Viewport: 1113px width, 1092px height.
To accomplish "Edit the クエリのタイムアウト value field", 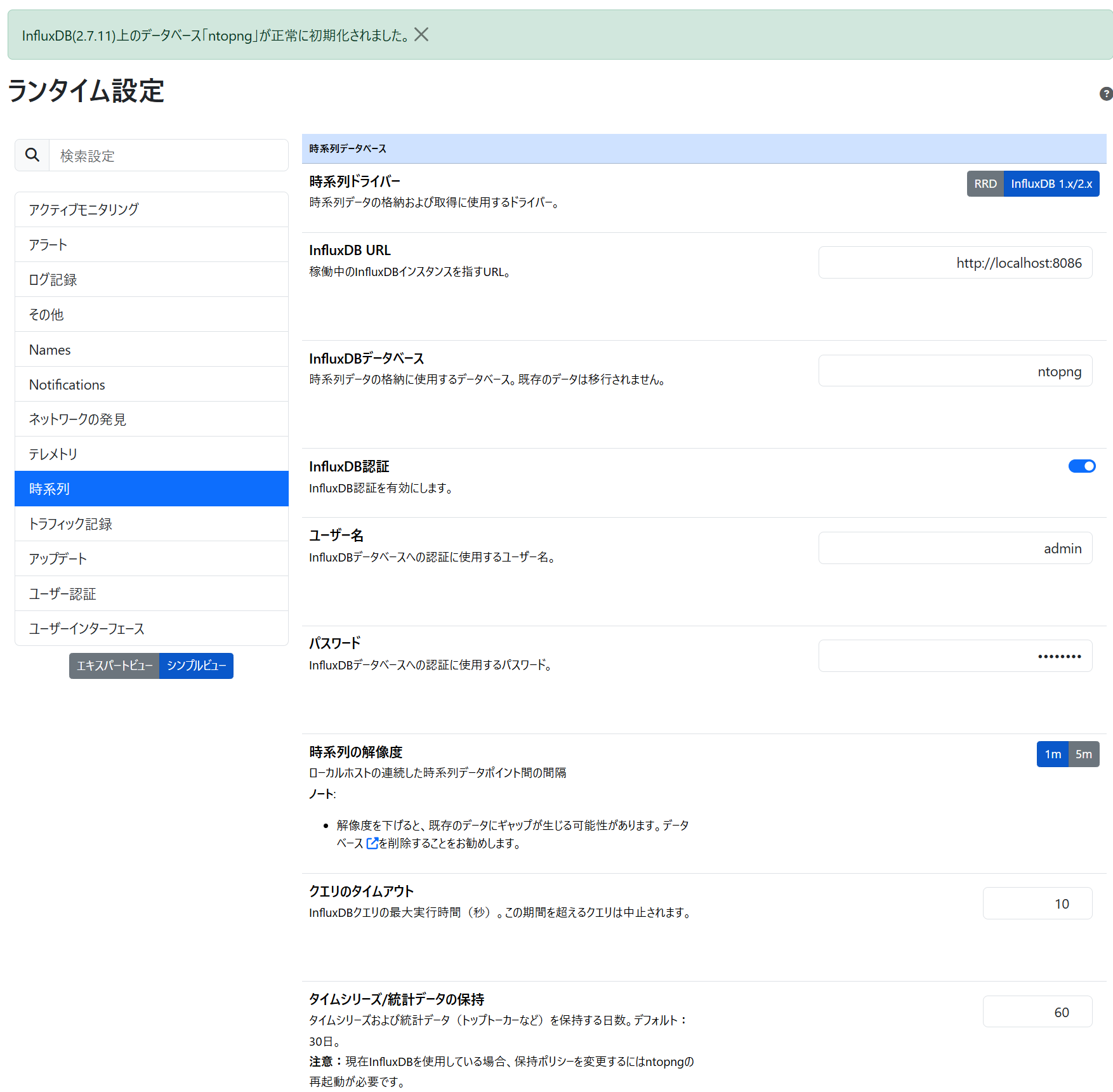I will 1037,903.
